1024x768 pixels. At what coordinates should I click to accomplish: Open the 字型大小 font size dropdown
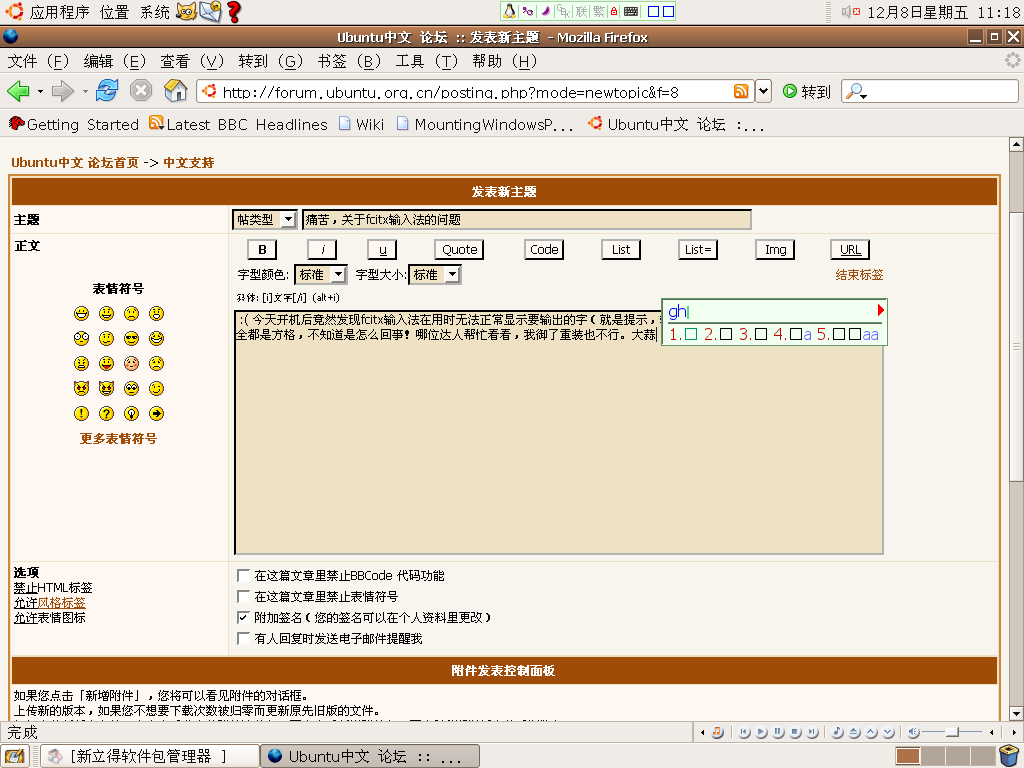[x=435, y=275]
